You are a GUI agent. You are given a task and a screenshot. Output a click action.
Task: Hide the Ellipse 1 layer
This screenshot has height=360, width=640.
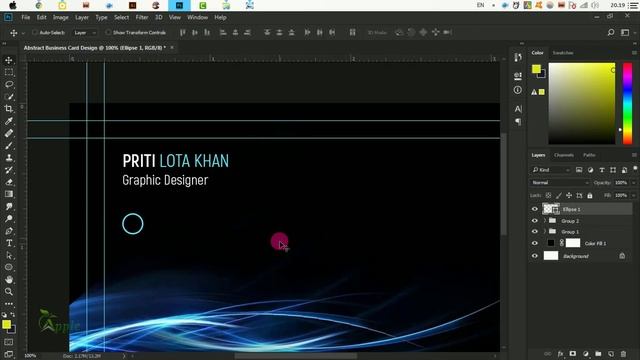535,209
